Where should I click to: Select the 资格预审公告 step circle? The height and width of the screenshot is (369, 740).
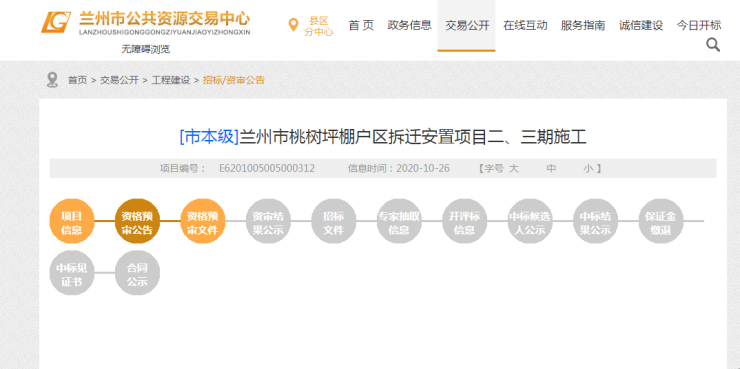tap(137, 221)
